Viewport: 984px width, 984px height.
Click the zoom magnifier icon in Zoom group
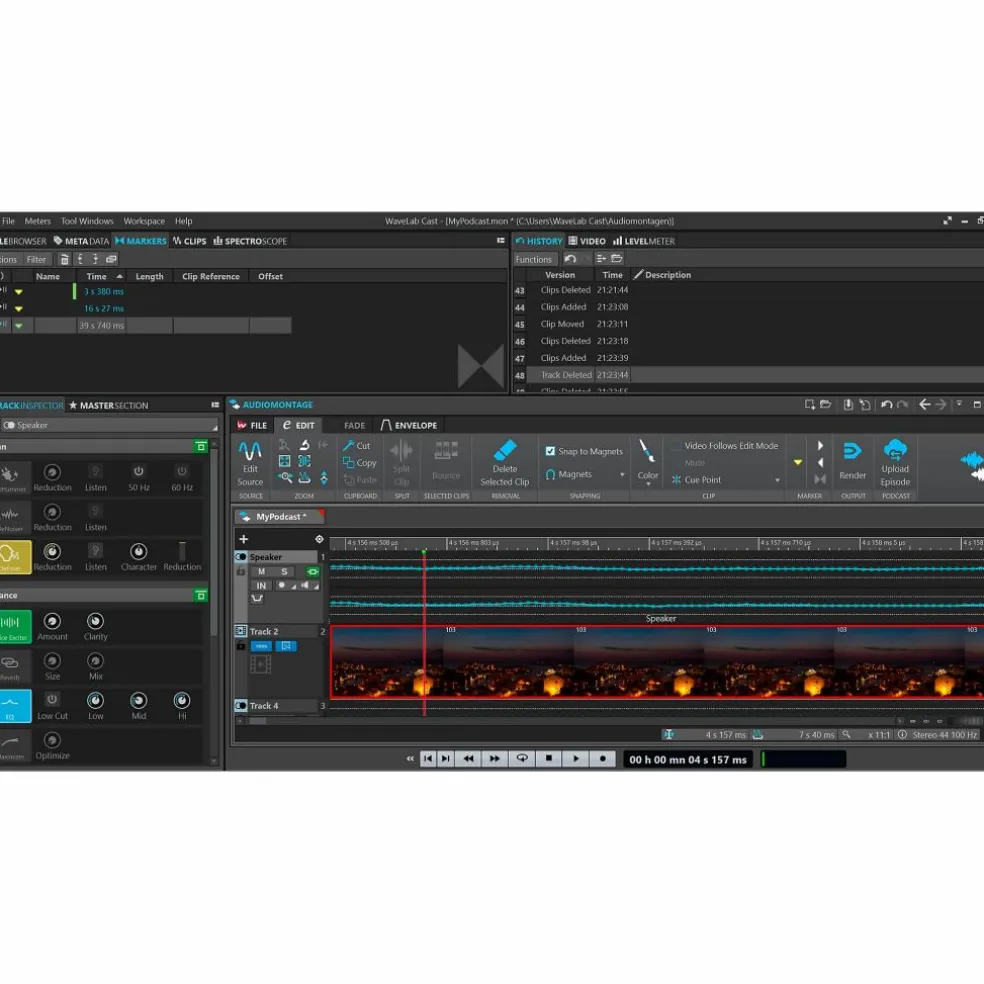click(x=285, y=478)
